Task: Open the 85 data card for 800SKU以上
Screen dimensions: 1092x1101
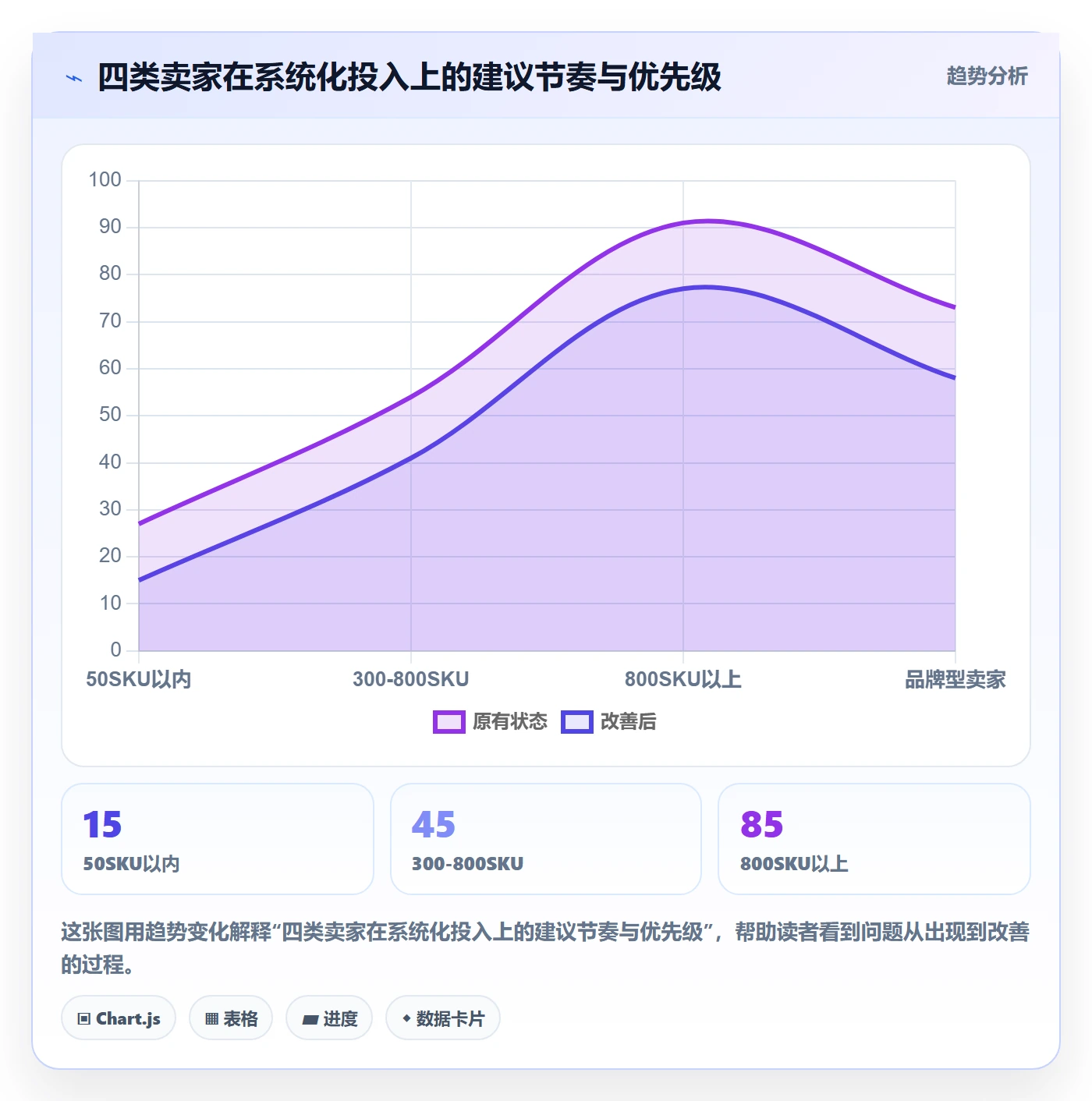Action: tap(874, 839)
